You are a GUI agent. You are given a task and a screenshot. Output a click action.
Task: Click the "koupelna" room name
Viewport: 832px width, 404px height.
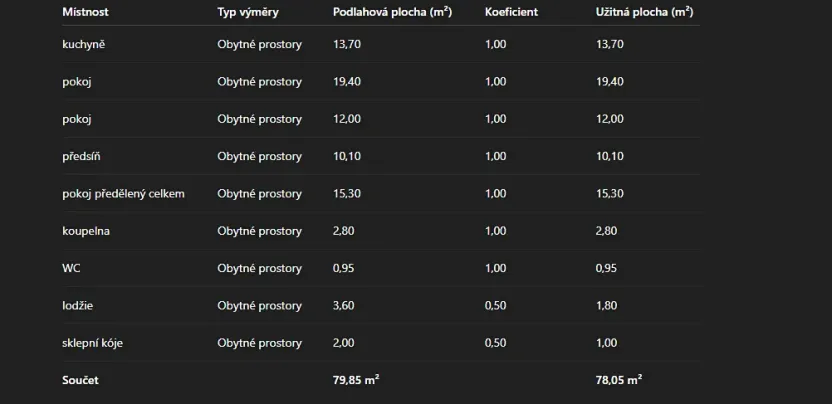pos(86,231)
